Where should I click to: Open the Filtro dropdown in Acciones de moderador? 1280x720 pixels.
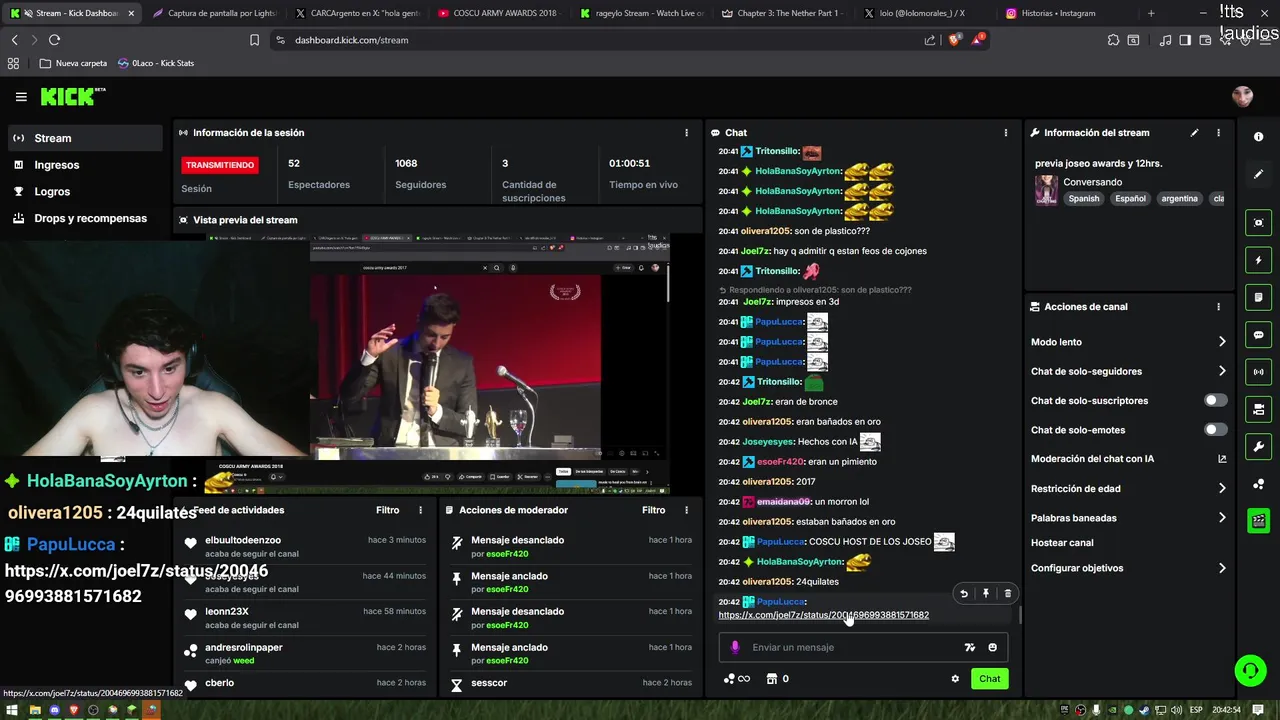pyautogui.click(x=653, y=510)
